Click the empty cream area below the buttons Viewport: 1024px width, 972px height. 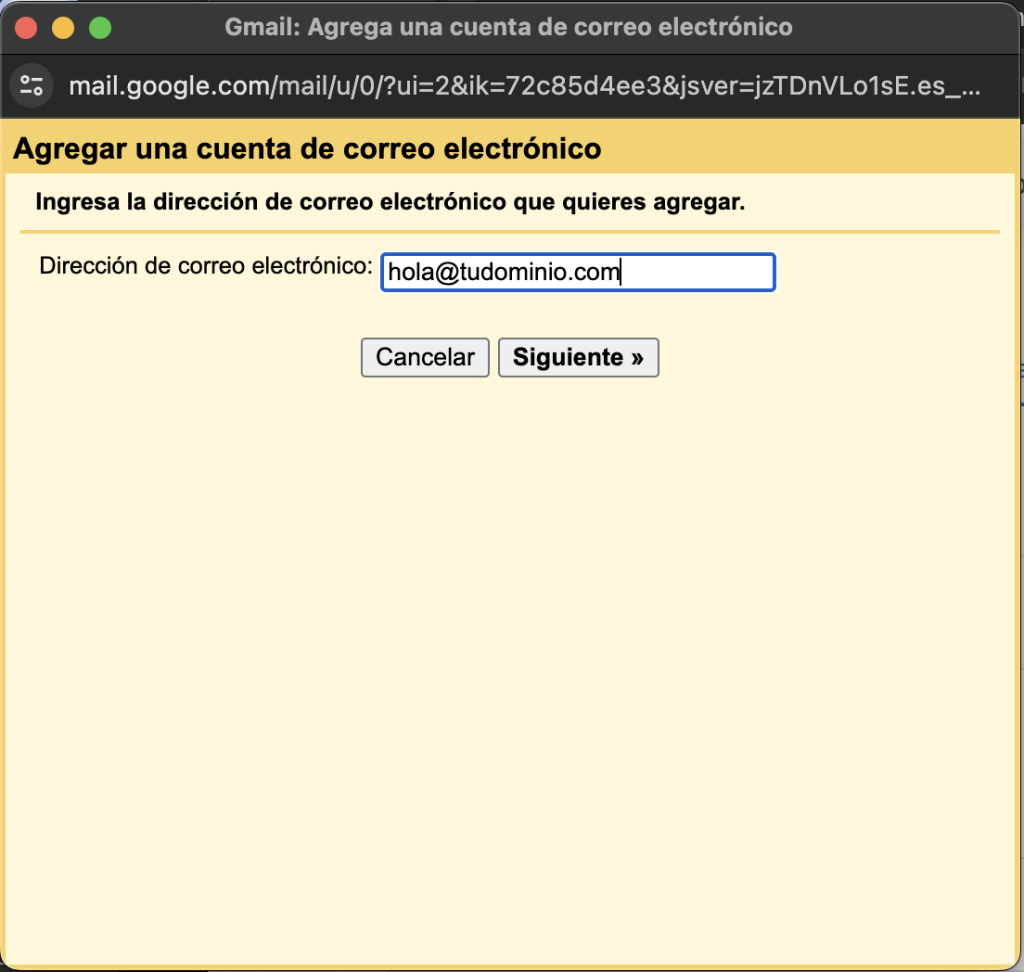tap(510, 650)
